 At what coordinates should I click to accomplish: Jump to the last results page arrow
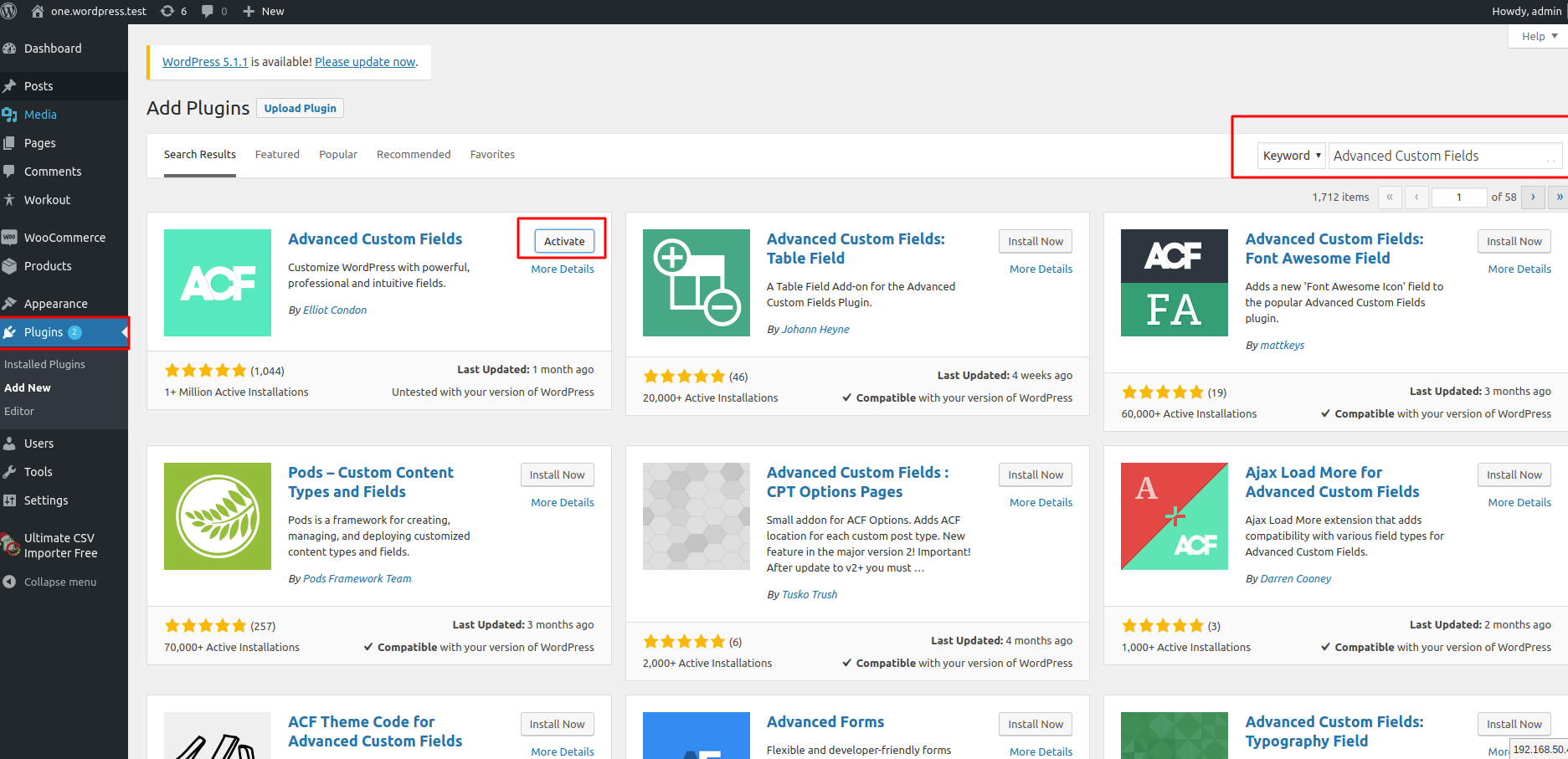pyautogui.click(x=1559, y=197)
